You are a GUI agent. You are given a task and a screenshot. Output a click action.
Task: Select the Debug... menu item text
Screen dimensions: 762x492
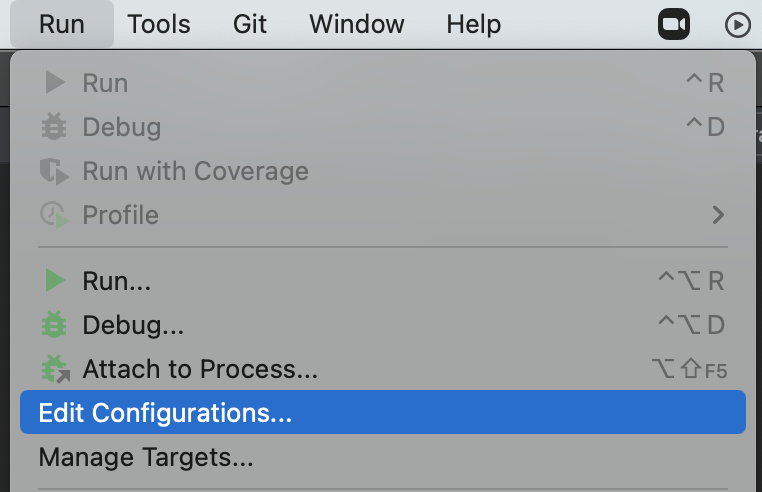coord(133,326)
